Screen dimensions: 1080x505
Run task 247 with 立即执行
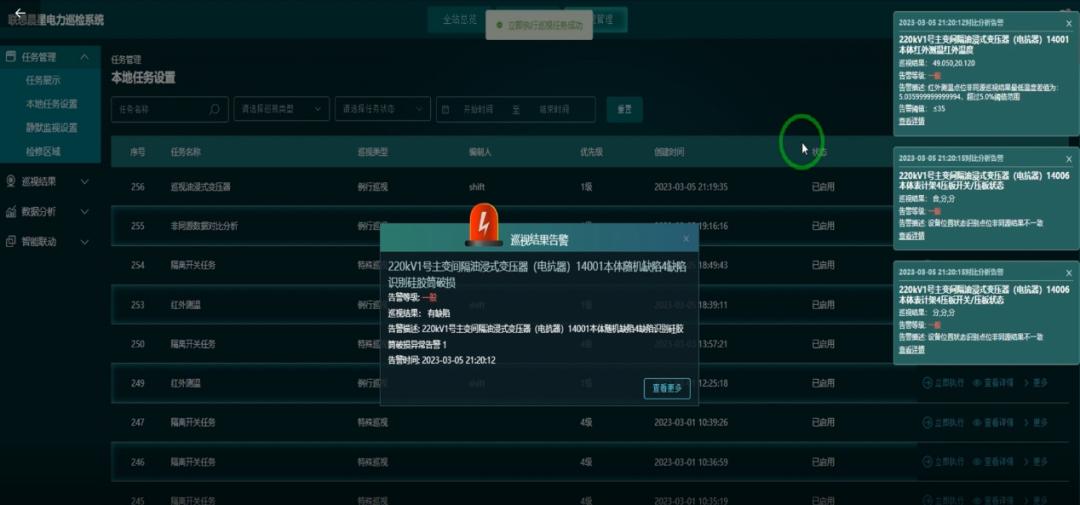pyautogui.click(x=944, y=422)
